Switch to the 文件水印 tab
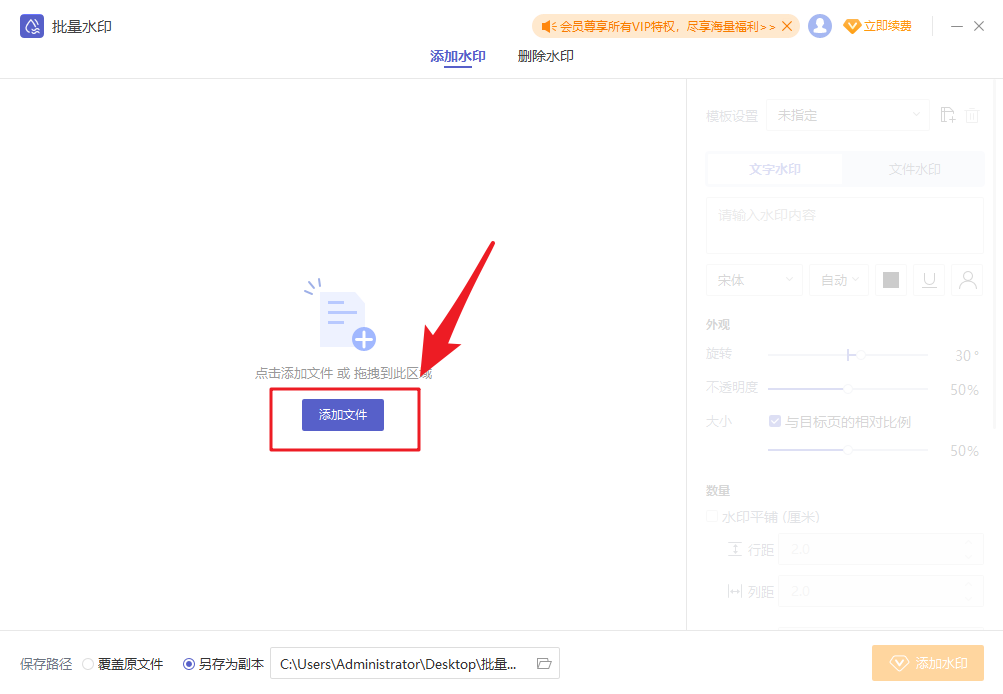This screenshot has height=694, width=1003. [913, 168]
